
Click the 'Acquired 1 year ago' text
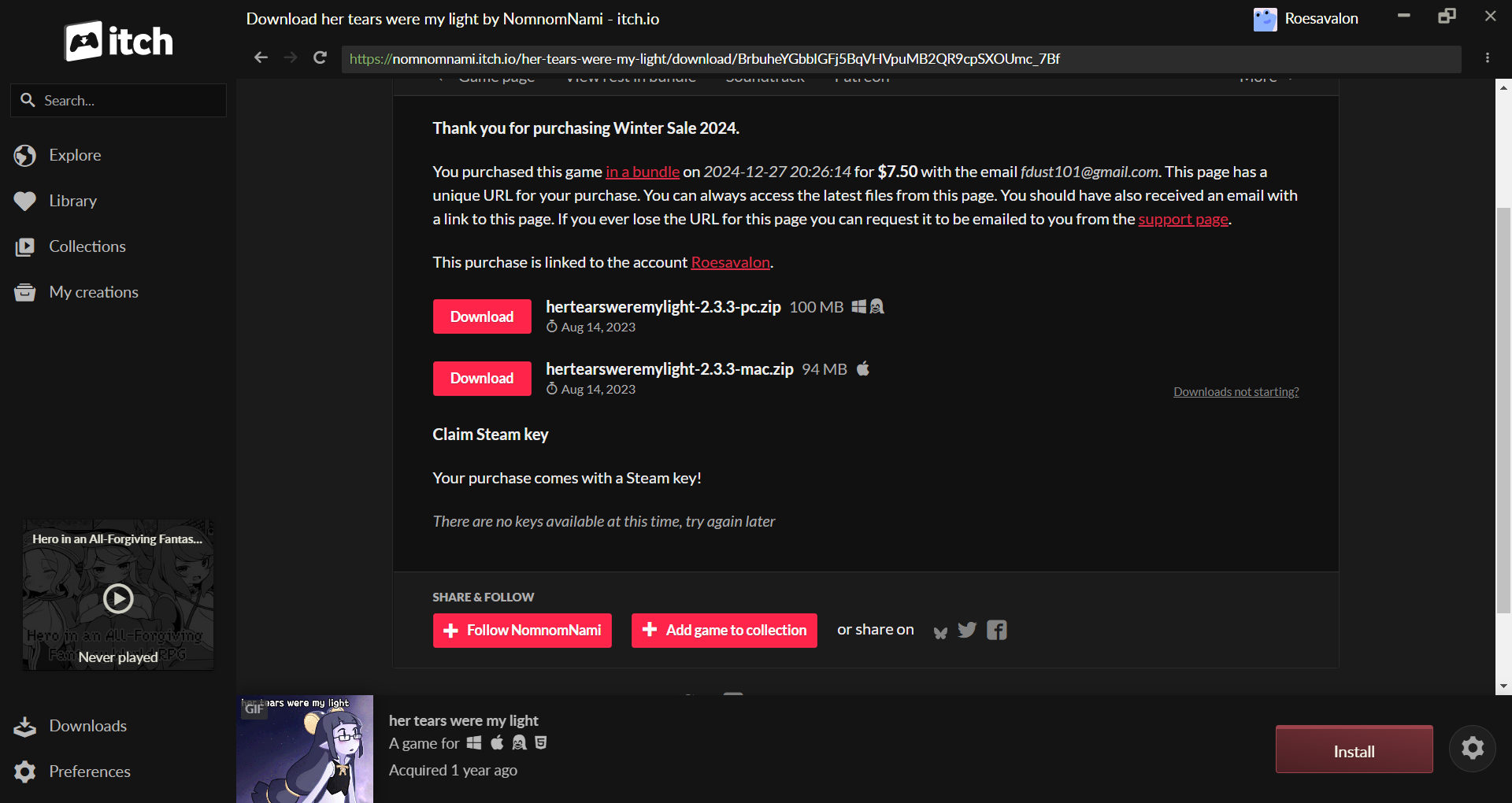[454, 770]
